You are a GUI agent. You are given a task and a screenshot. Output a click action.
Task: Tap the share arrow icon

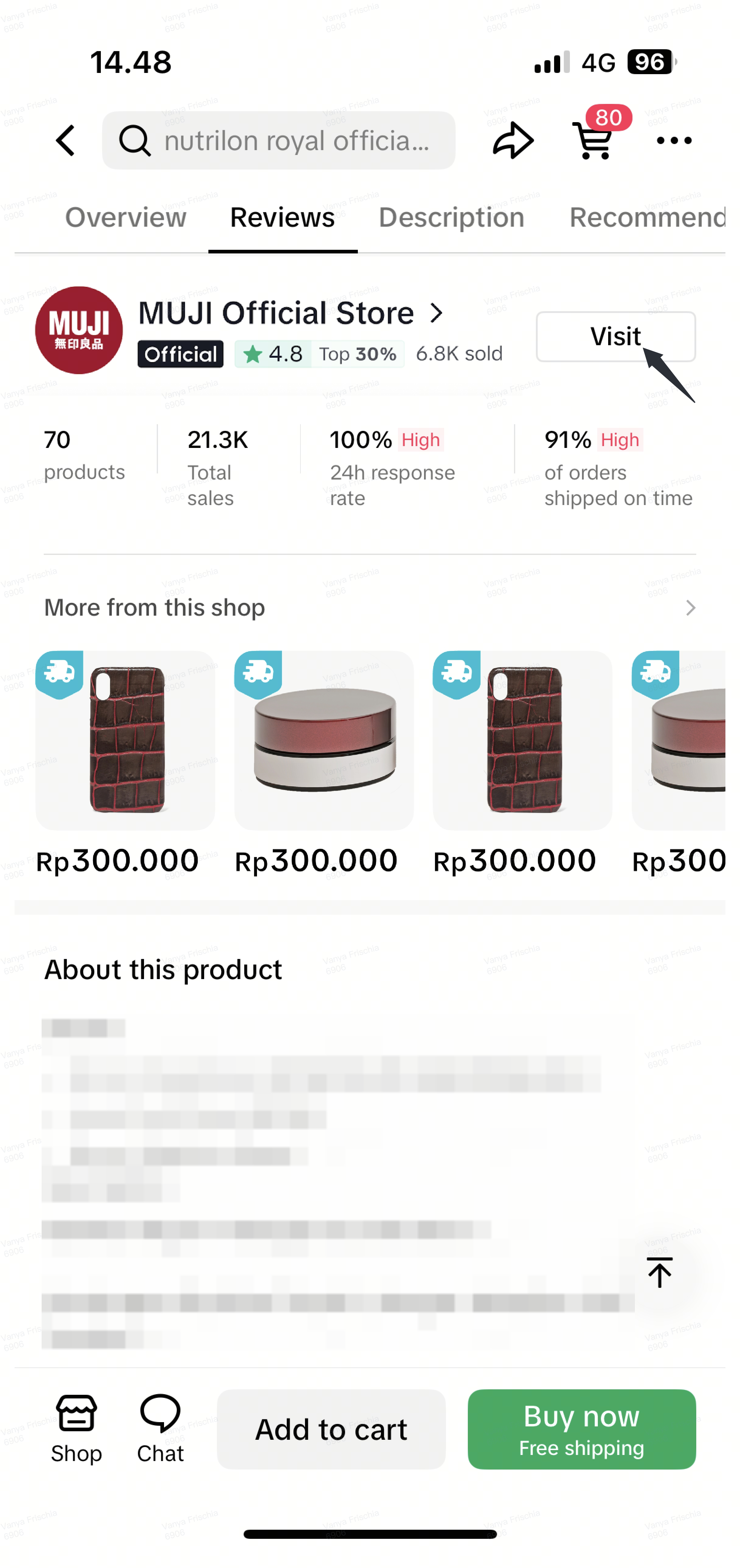tap(513, 141)
